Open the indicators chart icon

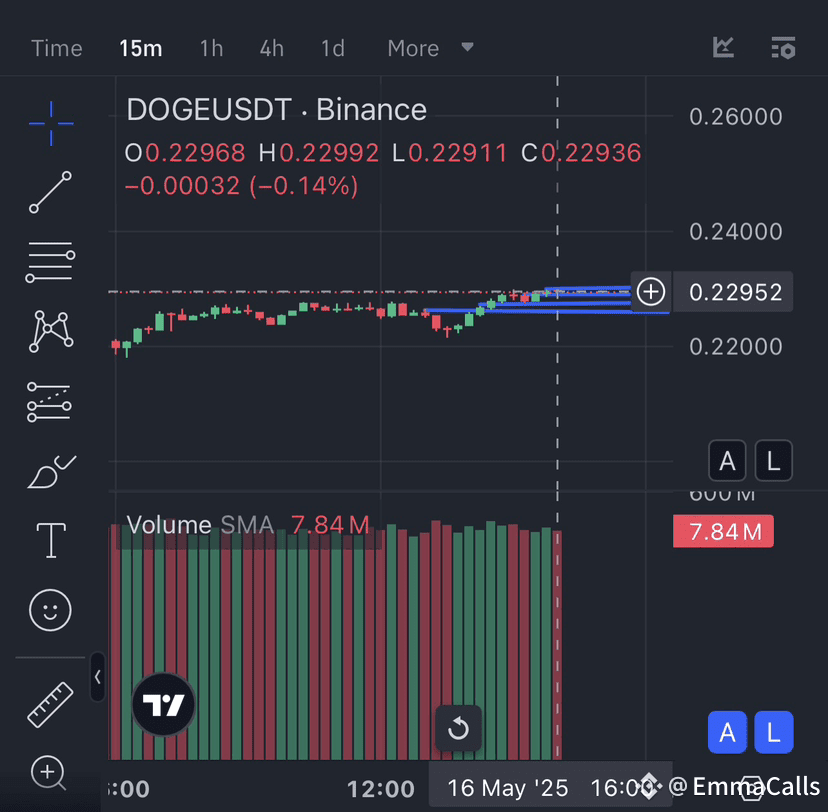[722, 47]
